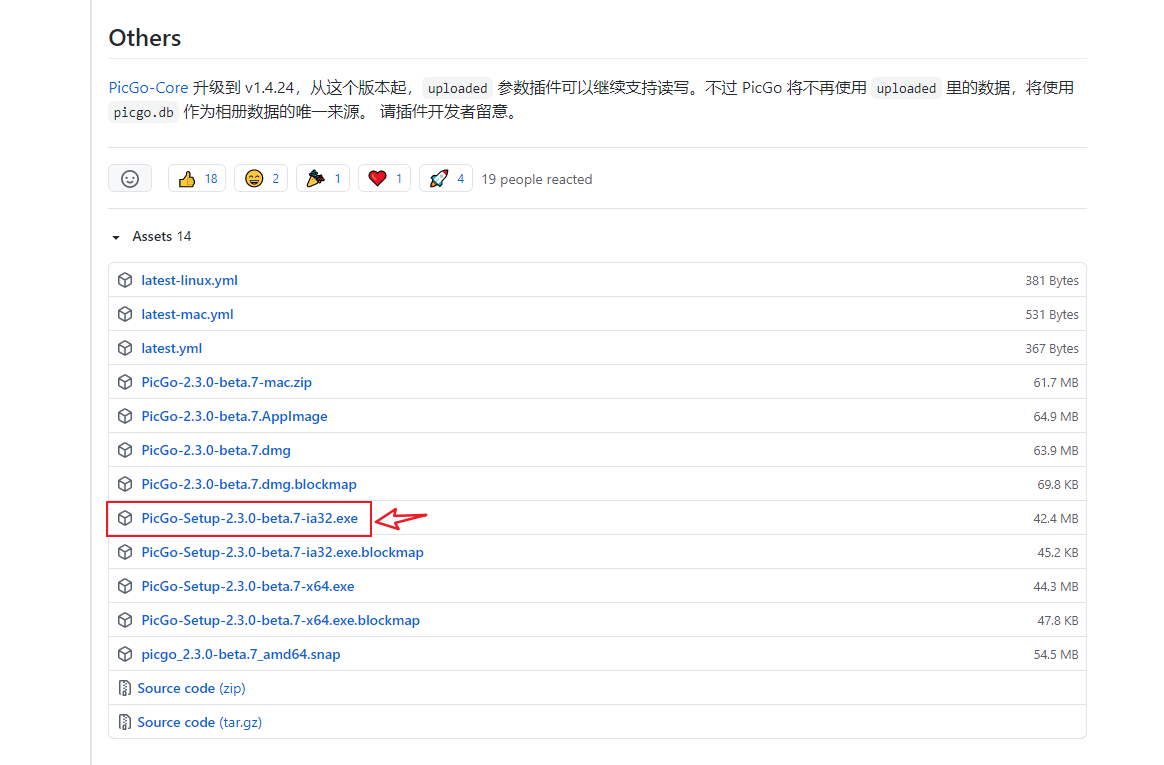This screenshot has height=765, width=1164.
Task: Click the Others heading
Action: coord(145,38)
